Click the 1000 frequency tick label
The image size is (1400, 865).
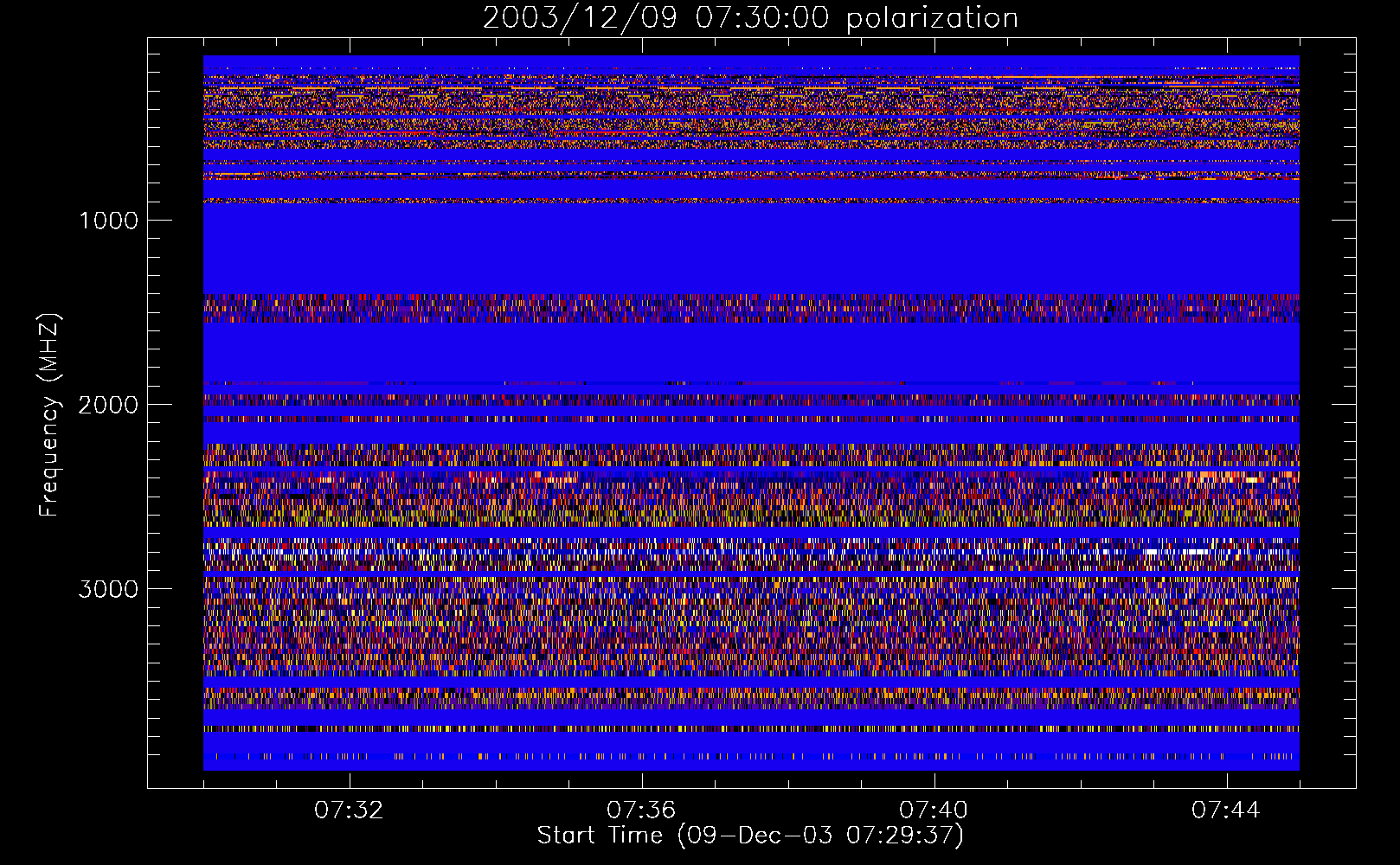109,221
